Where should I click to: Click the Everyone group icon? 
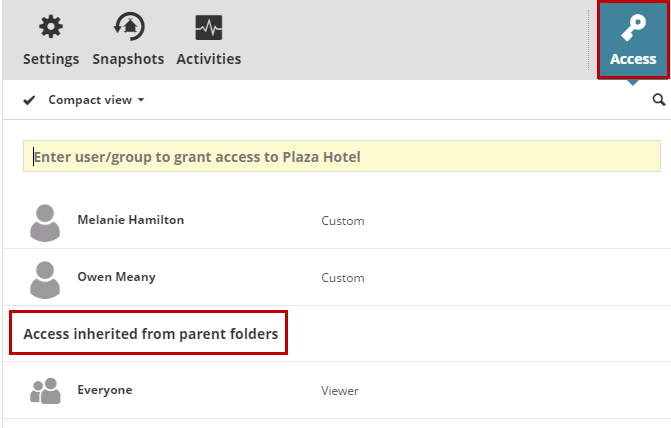(45, 391)
